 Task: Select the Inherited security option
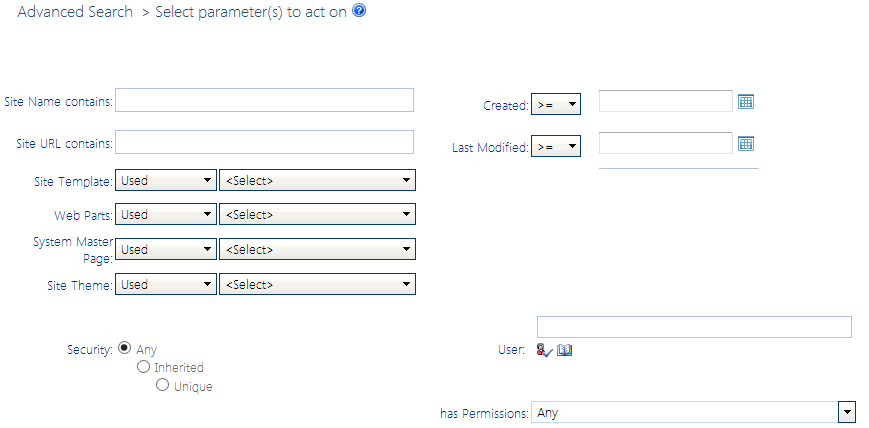click(x=143, y=367)
